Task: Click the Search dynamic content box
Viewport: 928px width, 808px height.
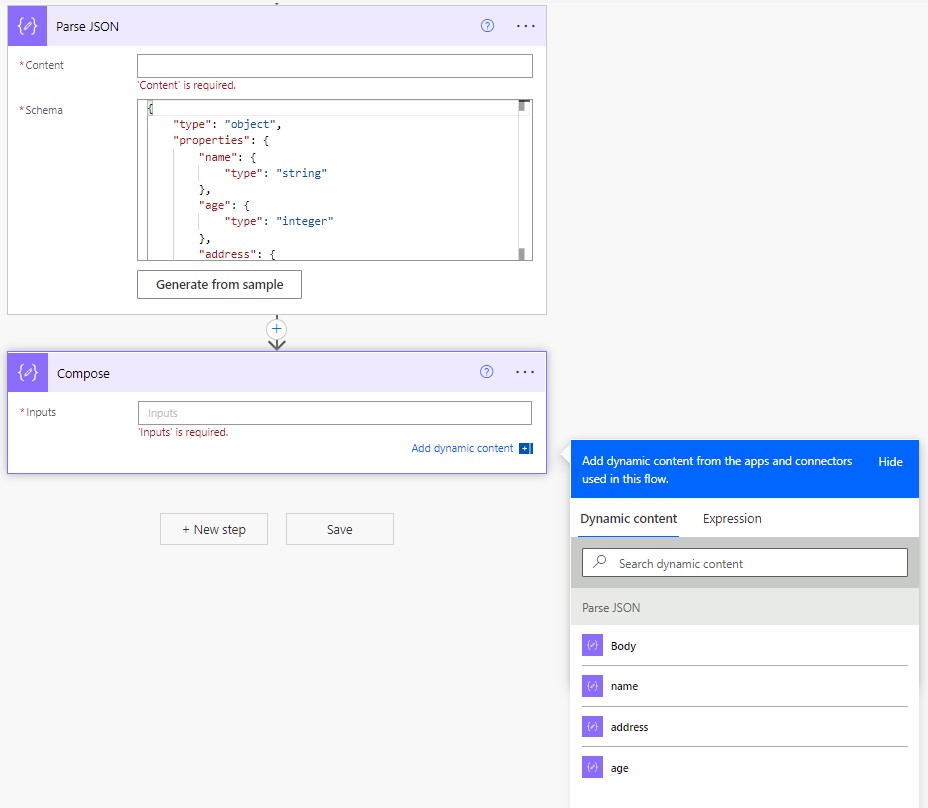Action: [x=745, y=562]
